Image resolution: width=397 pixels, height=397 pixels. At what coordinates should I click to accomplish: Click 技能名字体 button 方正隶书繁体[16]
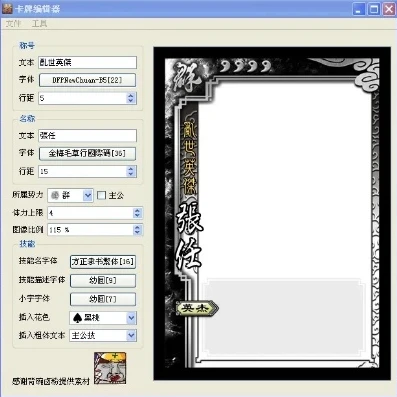pos(103,262)
